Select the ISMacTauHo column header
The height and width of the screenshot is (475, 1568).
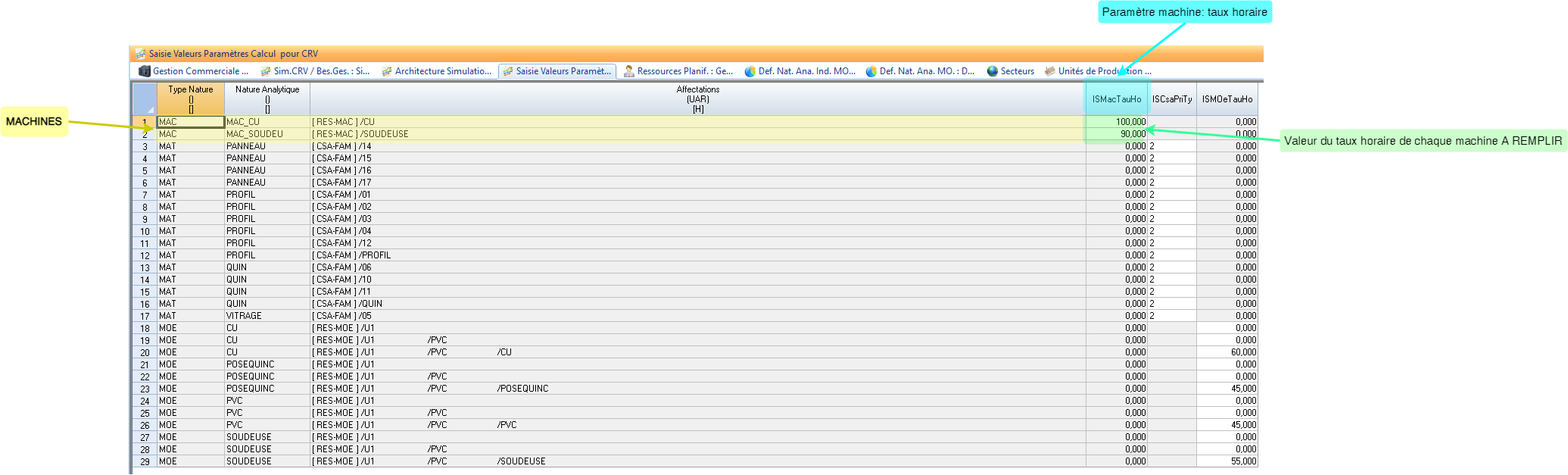click(1116, 99)
